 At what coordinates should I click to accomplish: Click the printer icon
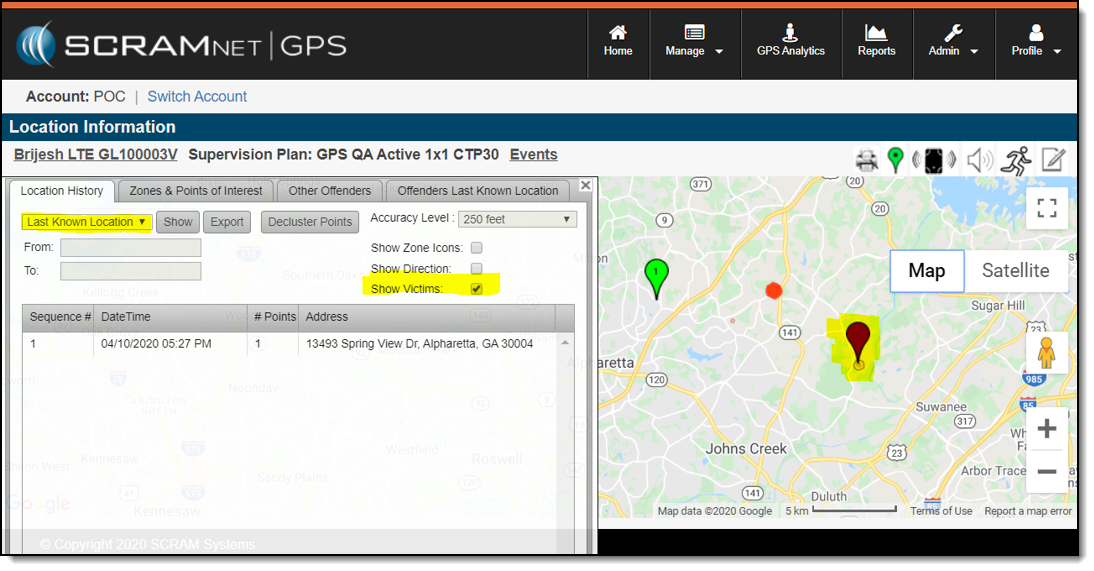(x=866, y=160)
